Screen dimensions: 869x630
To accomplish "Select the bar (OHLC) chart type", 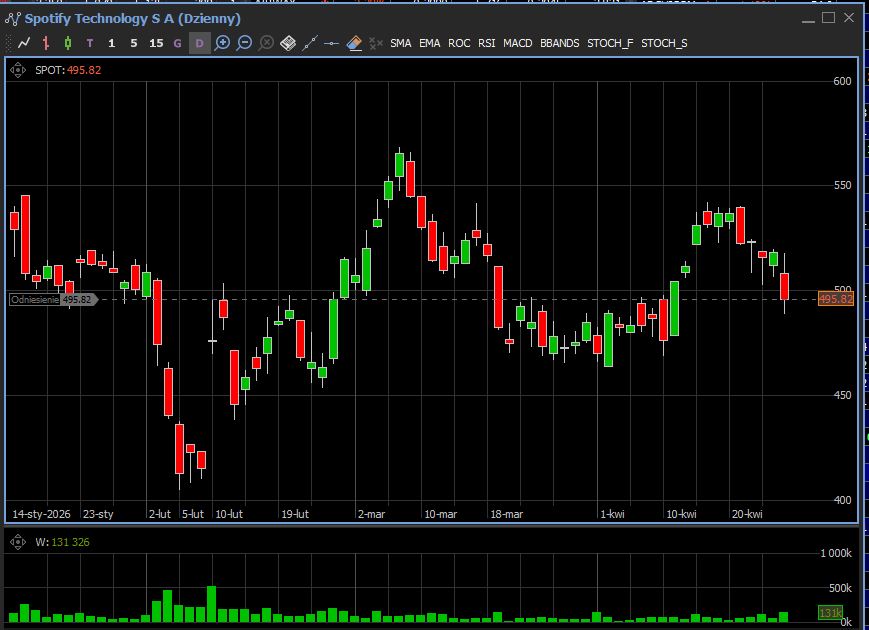I will point(46,43).
